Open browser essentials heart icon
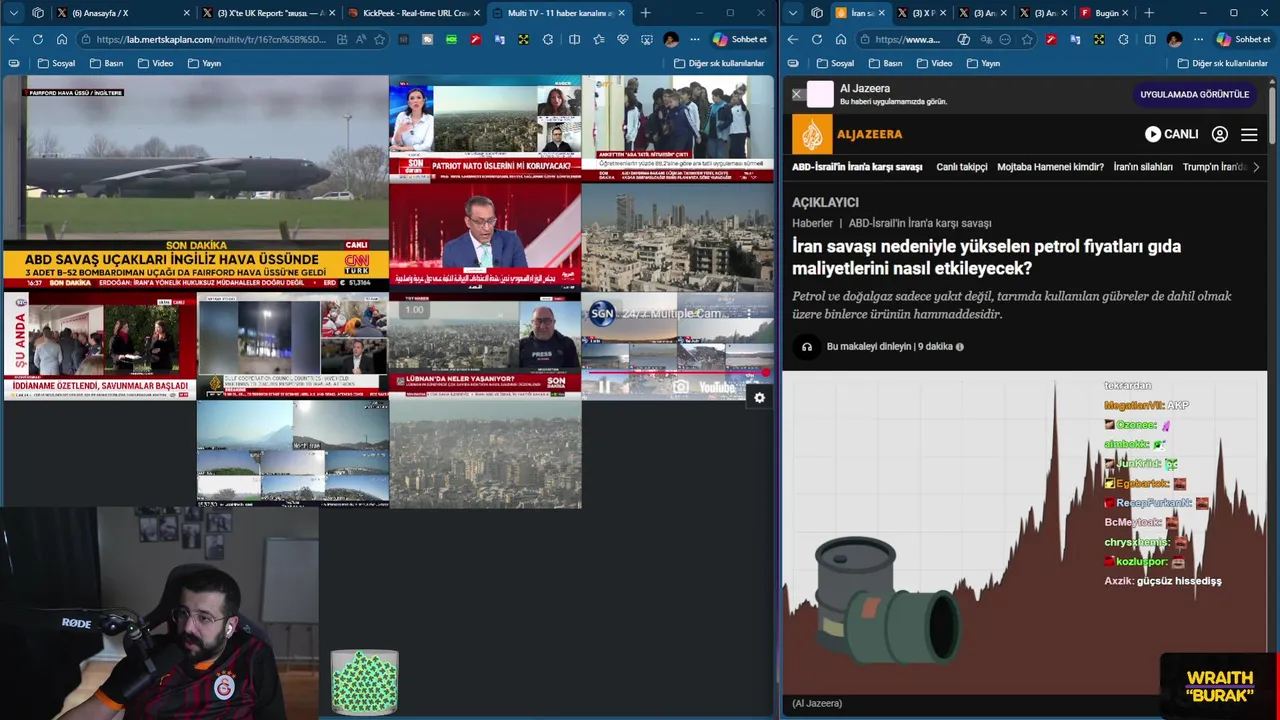Viewport: 1280px width, 720px height. pyautogui.click(x=622, y=39)
